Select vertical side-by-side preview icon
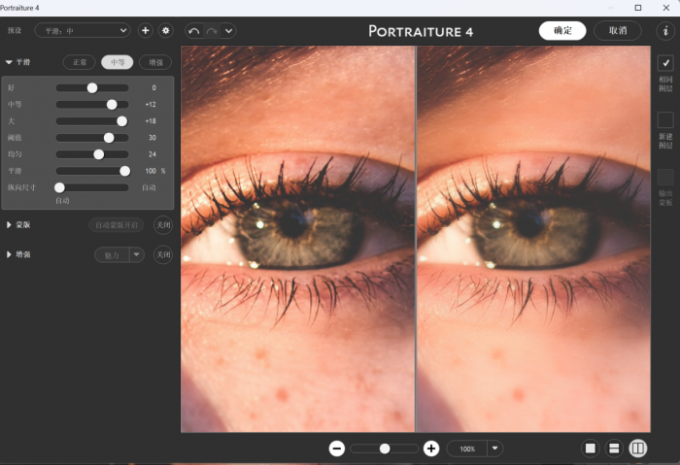This screenshot has width=680, height=465. [x=638, y=449]
